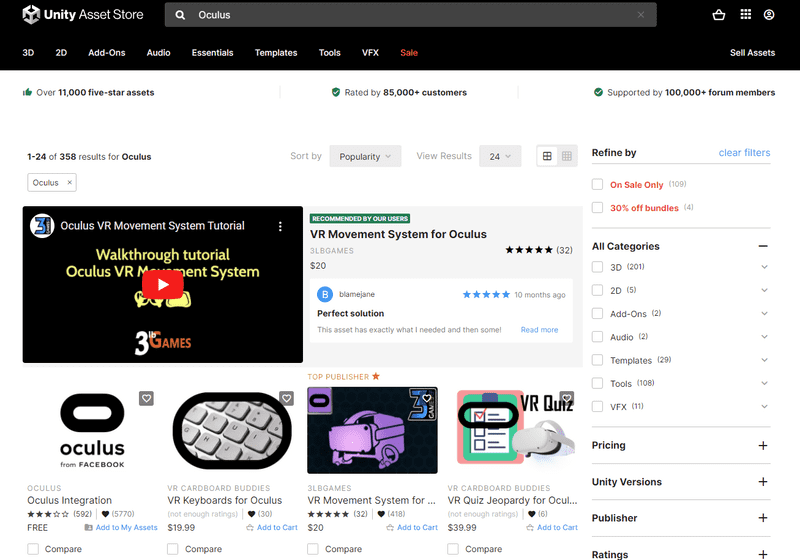The height and width of the screenshot is (560, 800).
Task: Check the Audio category checkbox
Action: pos(597,337)
